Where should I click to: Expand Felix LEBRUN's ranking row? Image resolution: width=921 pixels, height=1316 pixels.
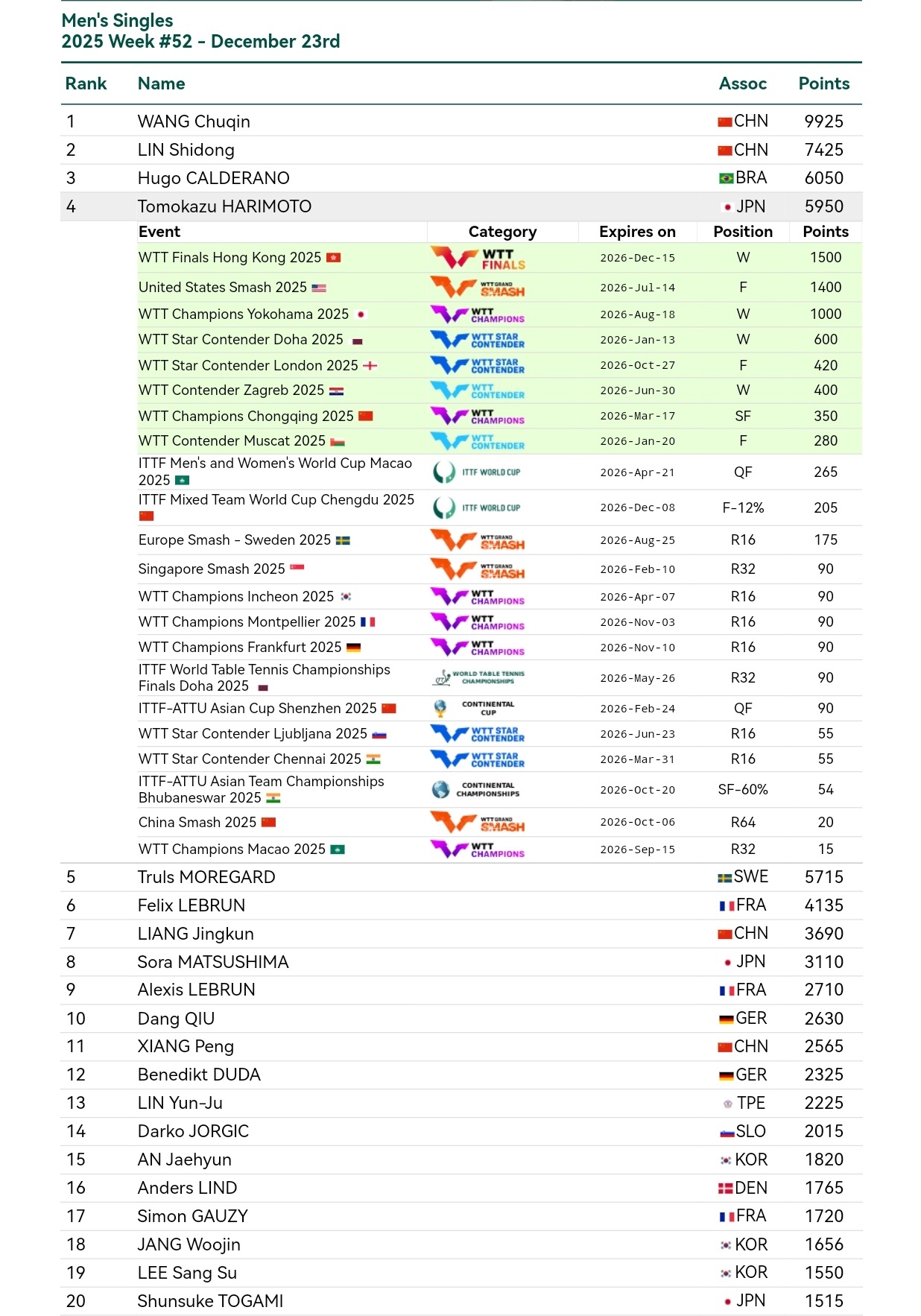[x=461, y=905]
